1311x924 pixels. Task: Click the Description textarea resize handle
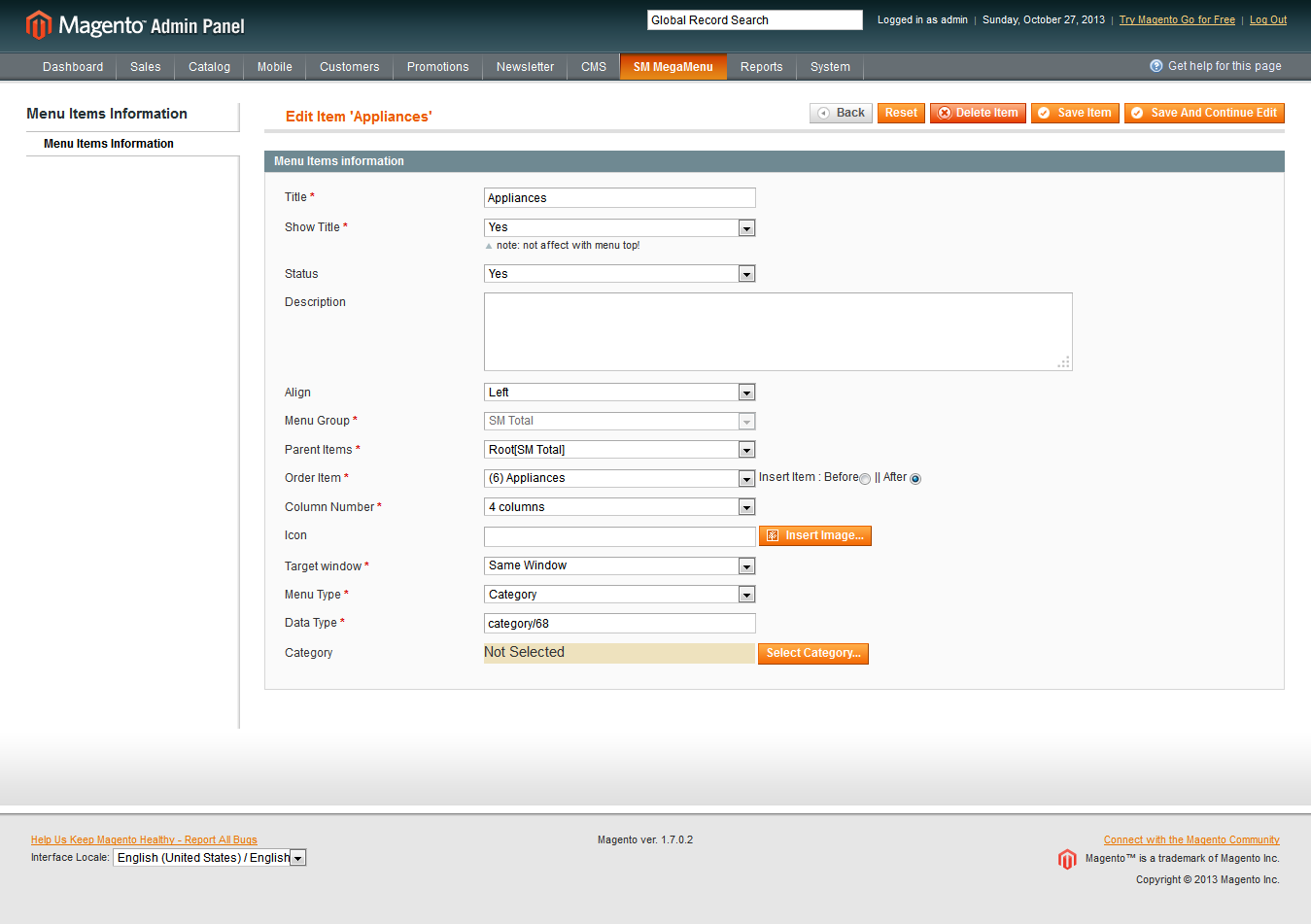point(1064,362)
